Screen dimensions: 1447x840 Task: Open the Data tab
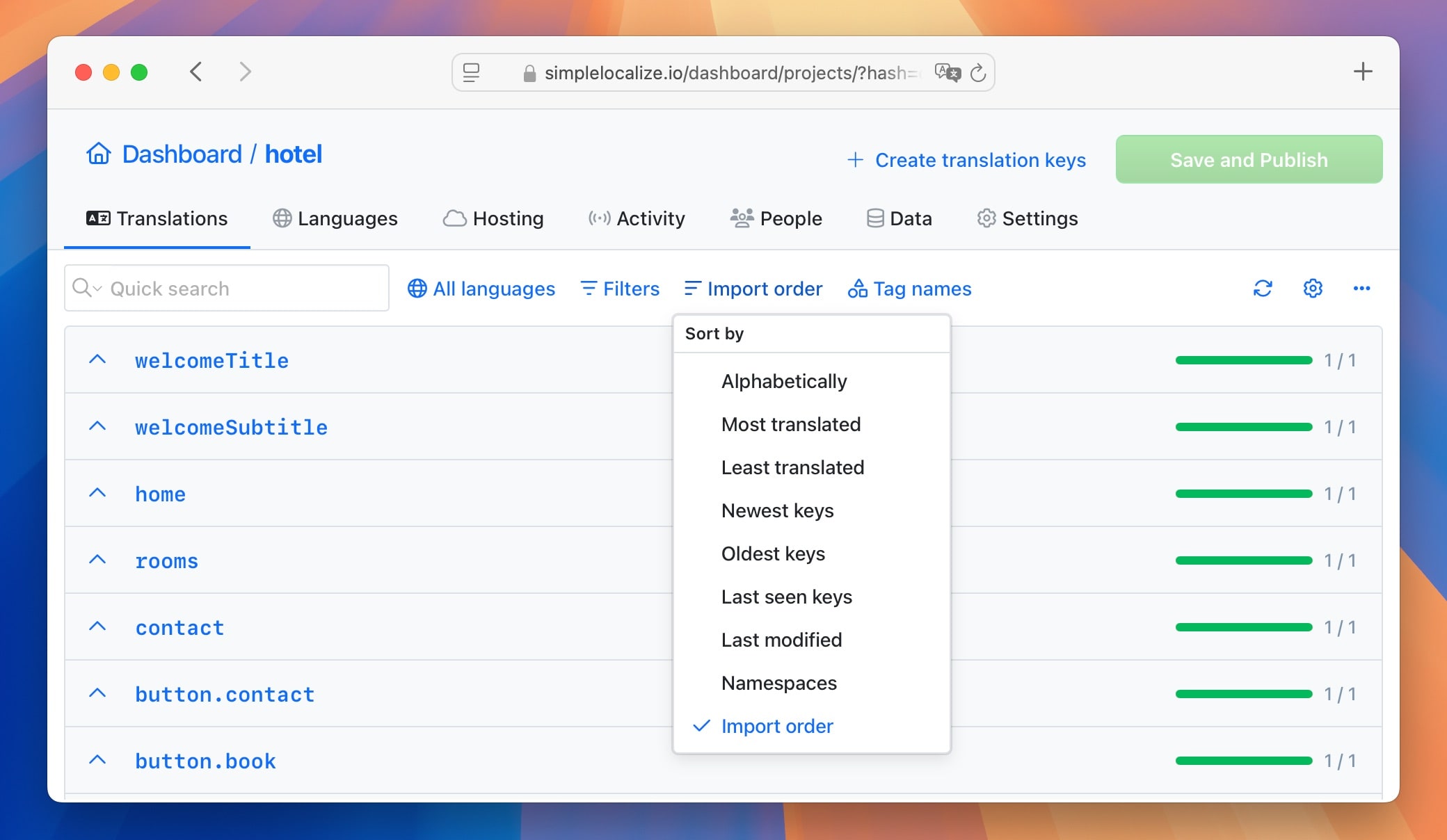click(899, 218)
